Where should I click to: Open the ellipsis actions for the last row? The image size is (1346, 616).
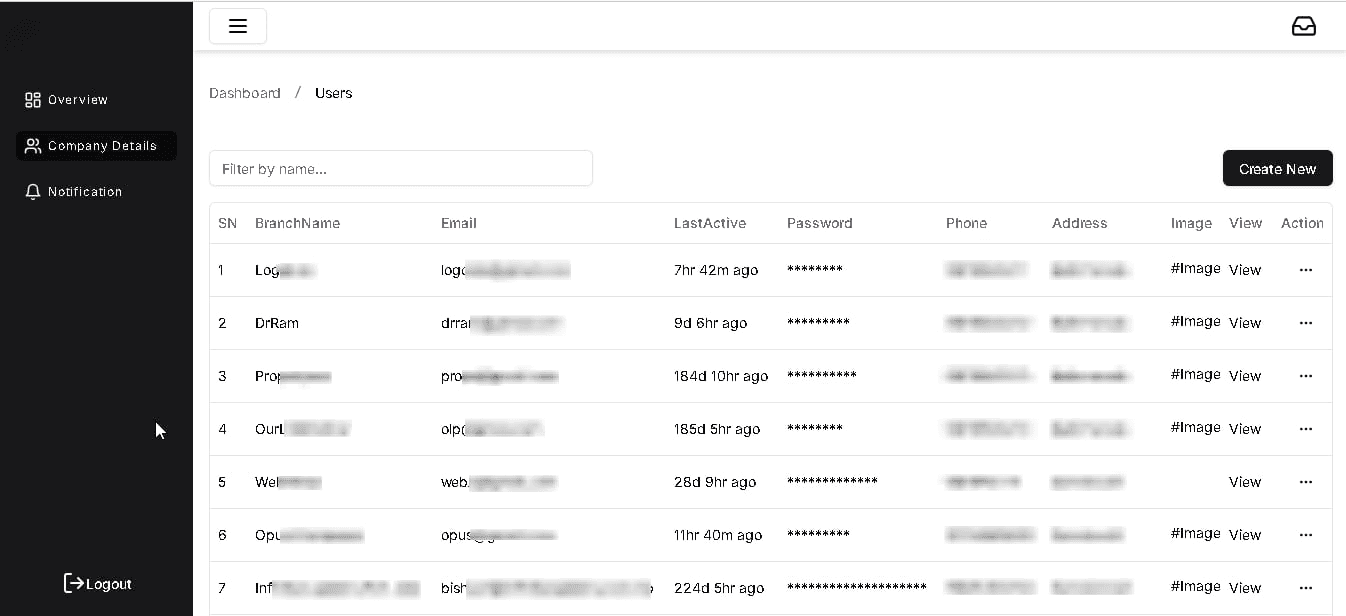(1305, 587)
